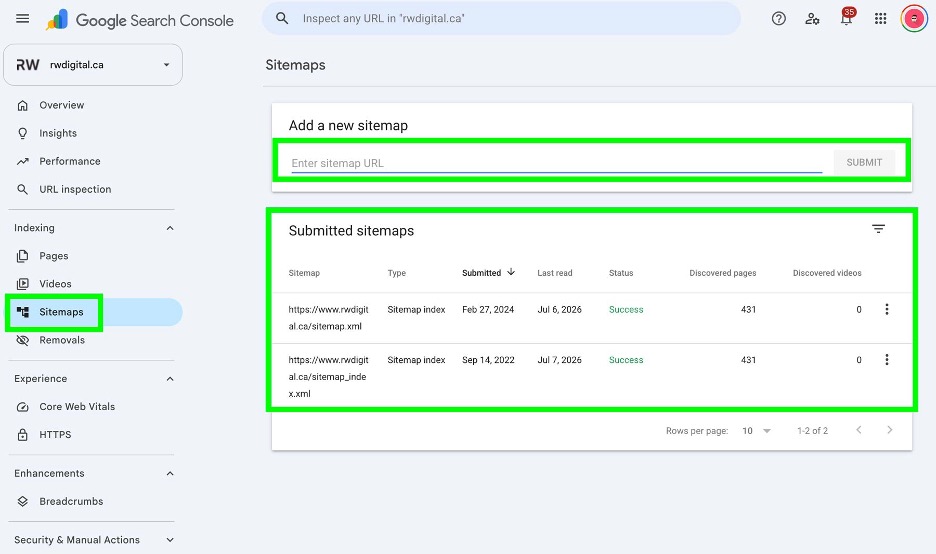Viewport: 936px width, 554px height.
Task: Open Performance report in sidebar
Action: coord(70,161)
